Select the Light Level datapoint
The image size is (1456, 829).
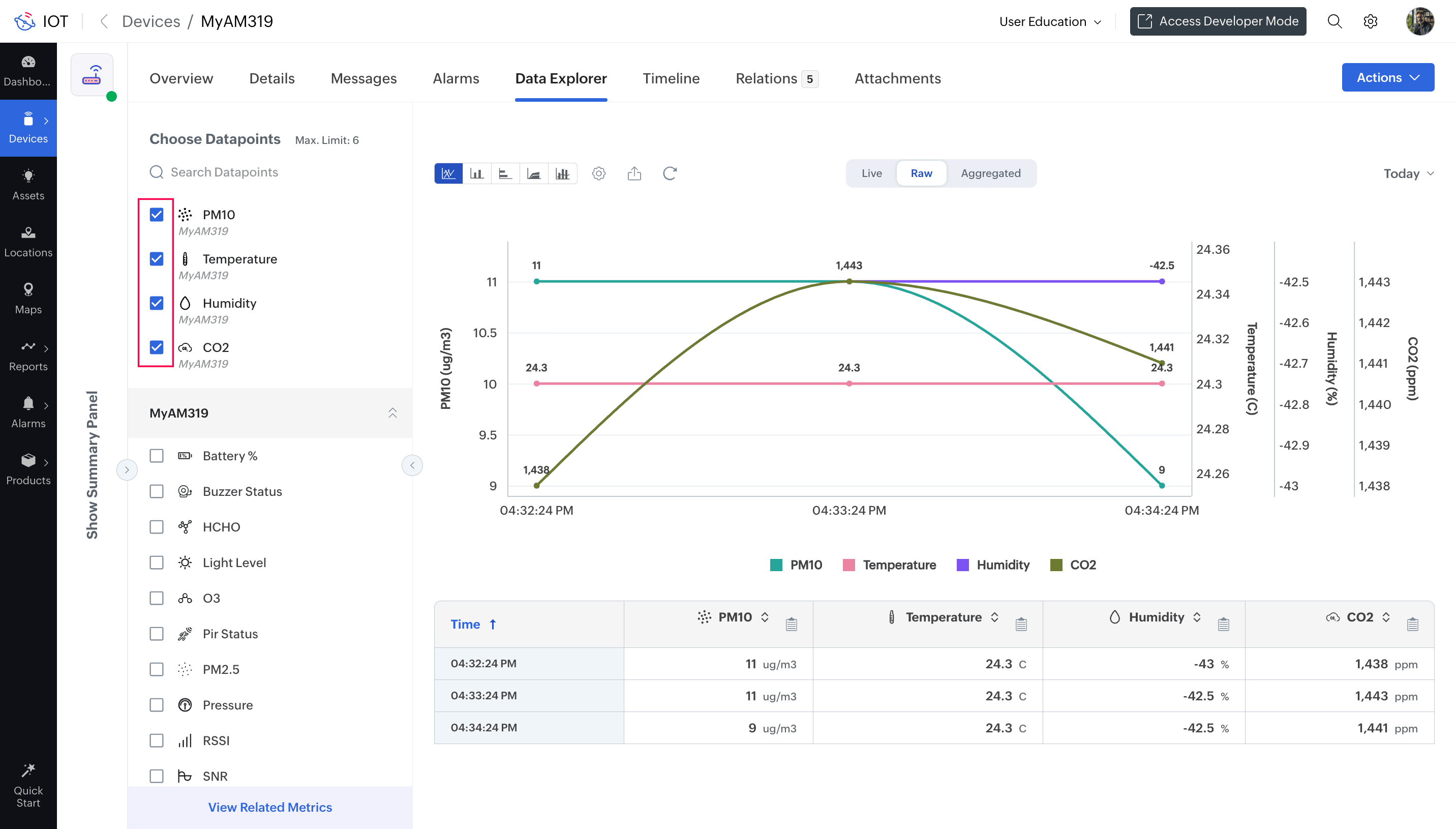click(156, 562)
